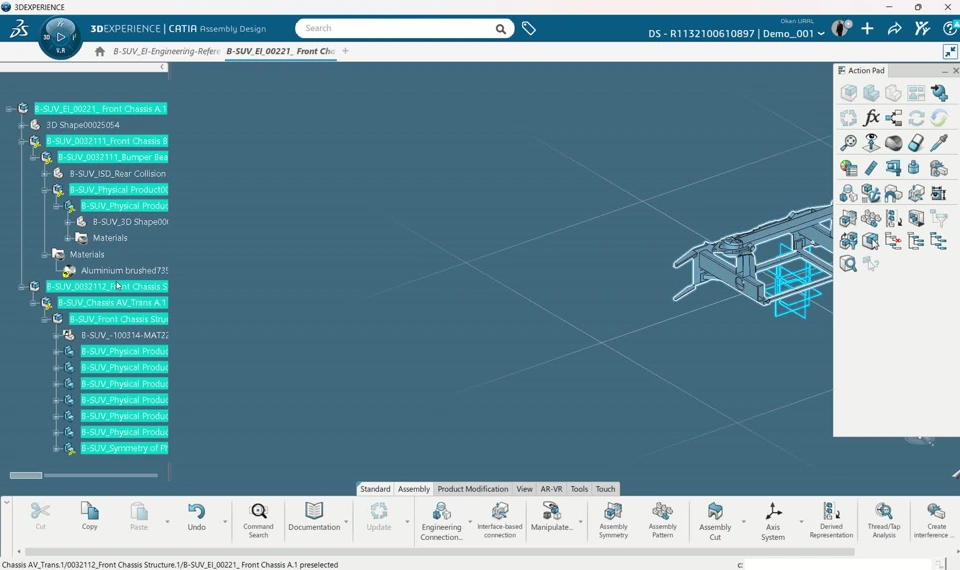Select the eraser icon in Action Pad
Viewport: 960px width, 570px height.
coord(916,143)
